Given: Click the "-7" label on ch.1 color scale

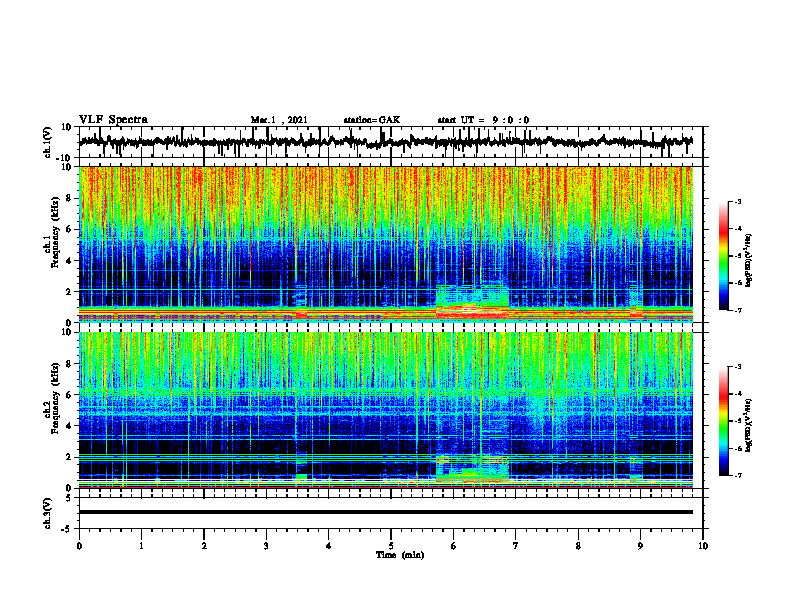Looking at the screenshot, I should tap(737, 310).
